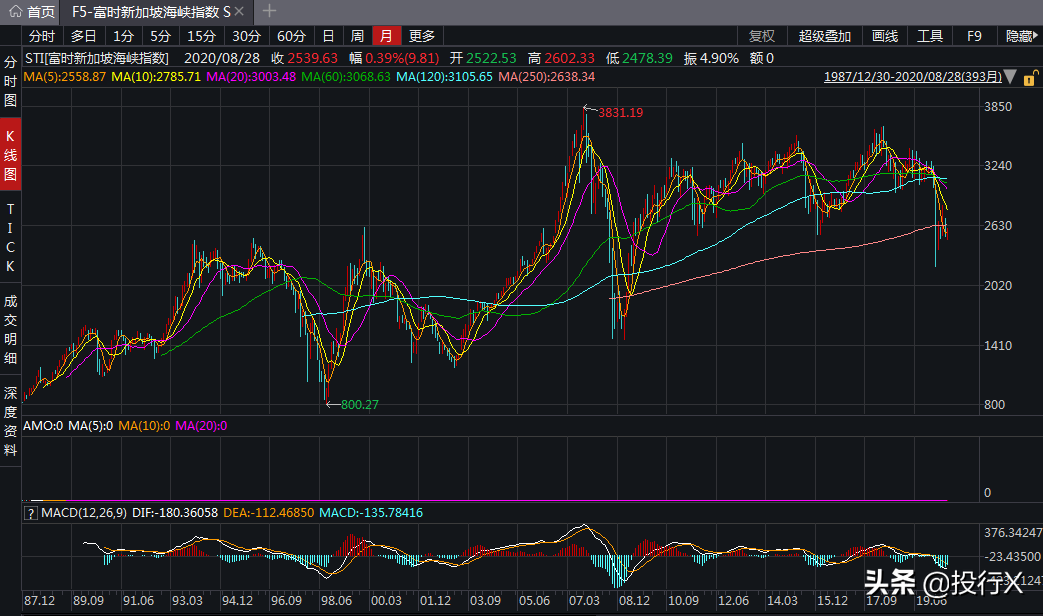Click the MACD(12,26,9) indicator label
Screen dimensions: 1043x616
[84, 513]
